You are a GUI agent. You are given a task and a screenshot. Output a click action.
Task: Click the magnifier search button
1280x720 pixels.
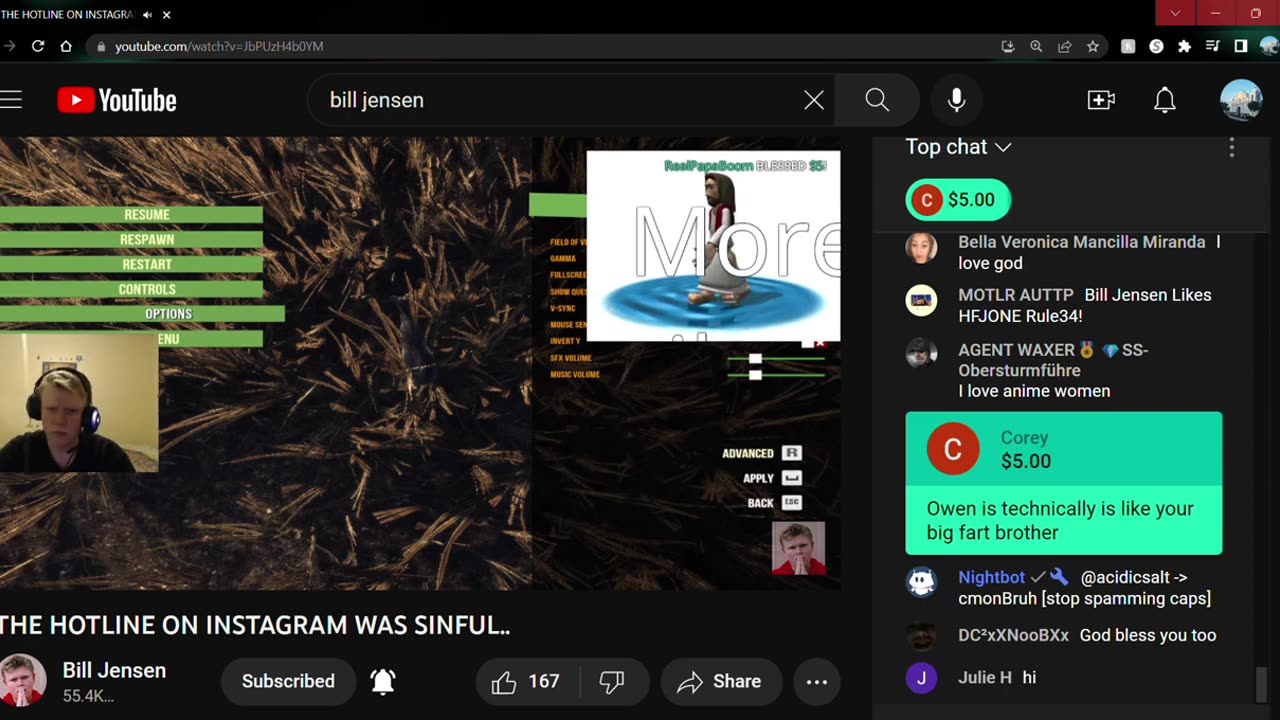coord(877,100)
